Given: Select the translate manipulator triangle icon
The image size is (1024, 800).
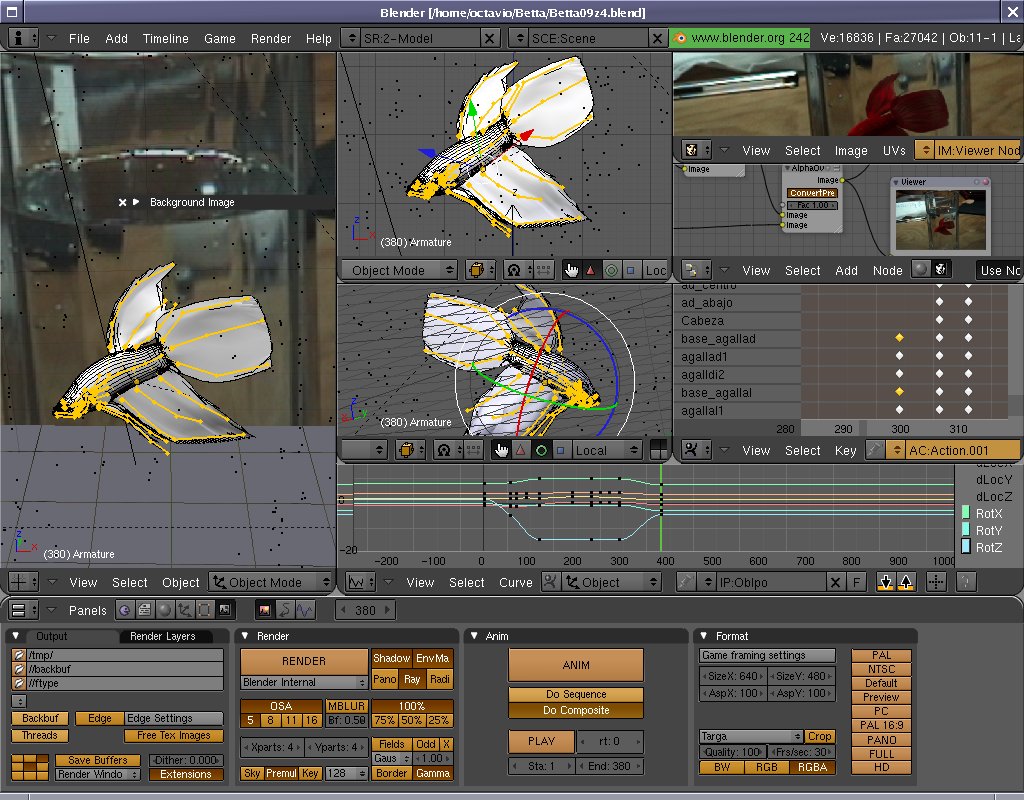Looking at the screenshot, I should [x=520, y=450].
